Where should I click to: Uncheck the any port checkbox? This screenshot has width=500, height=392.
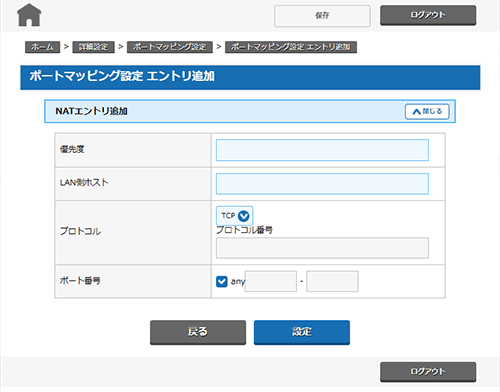[x=222, y=282]
